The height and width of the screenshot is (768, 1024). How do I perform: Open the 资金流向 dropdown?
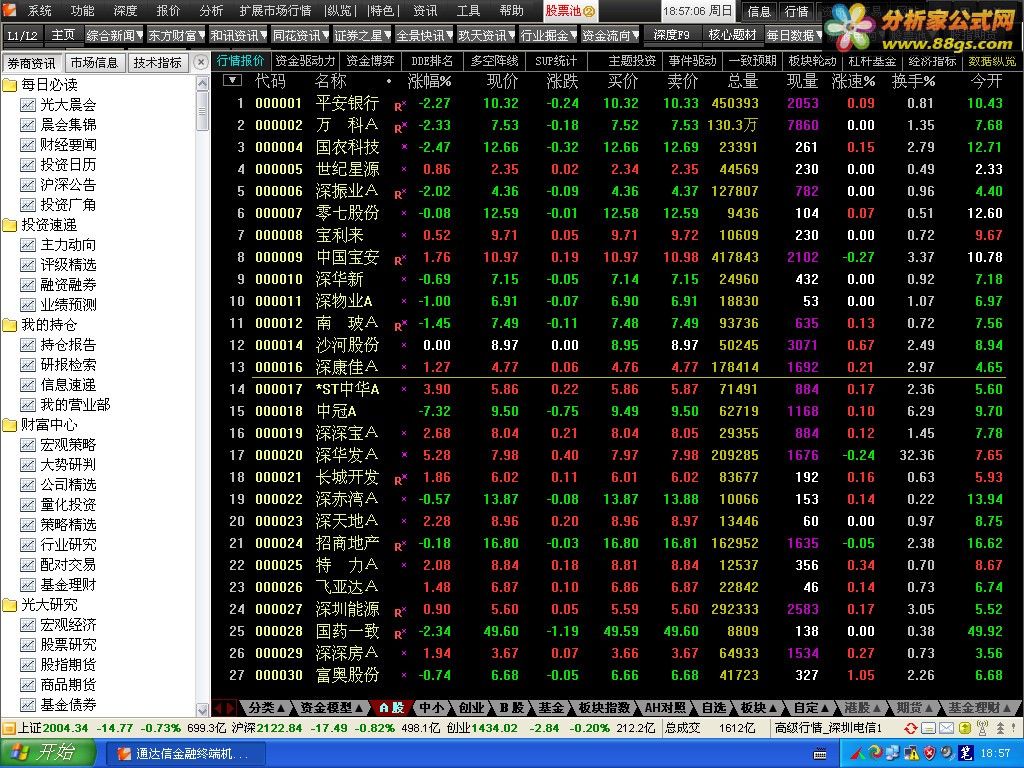click(611, 35)
